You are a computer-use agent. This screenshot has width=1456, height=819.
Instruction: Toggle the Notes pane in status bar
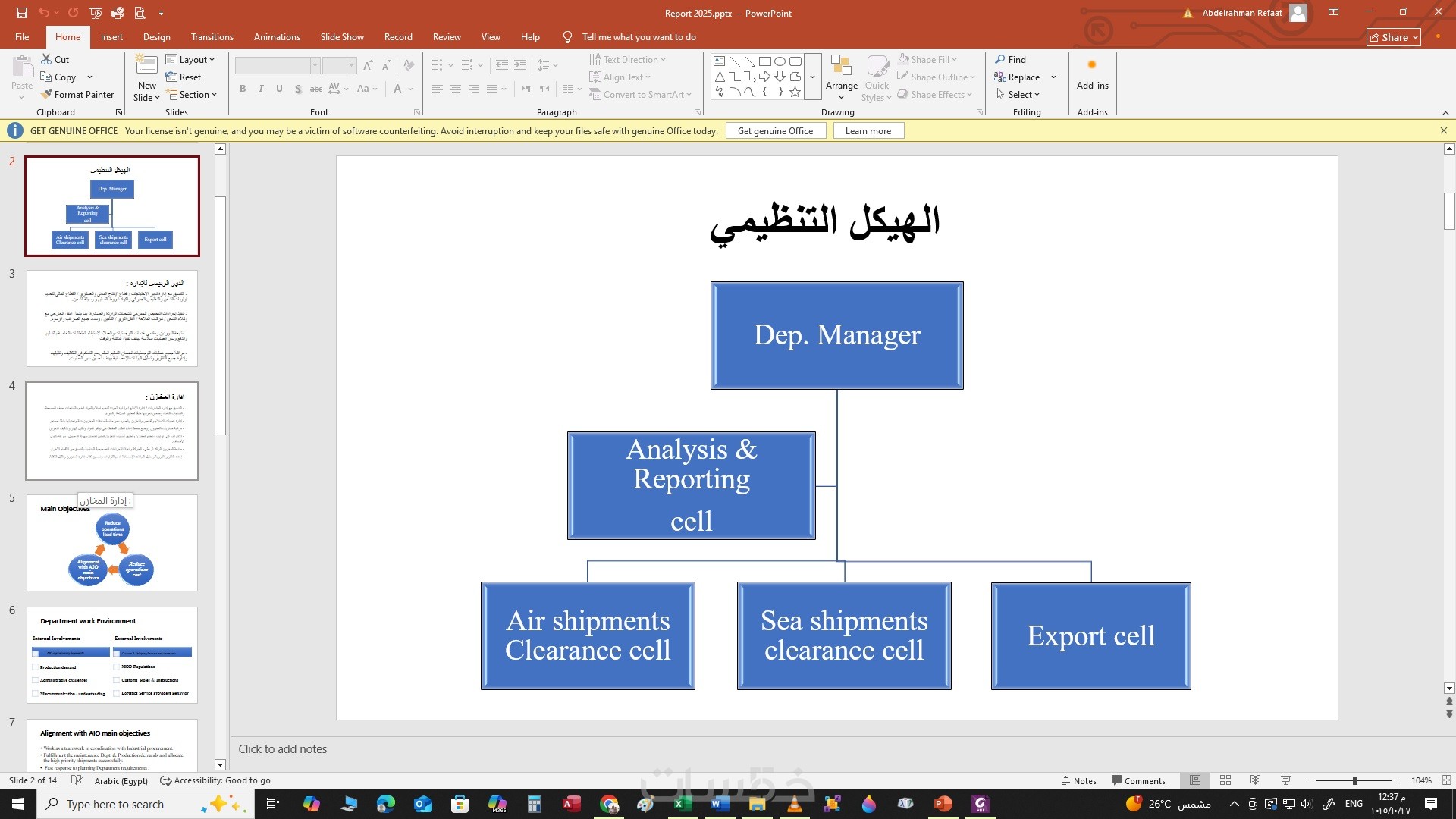tap(1078, 780)
